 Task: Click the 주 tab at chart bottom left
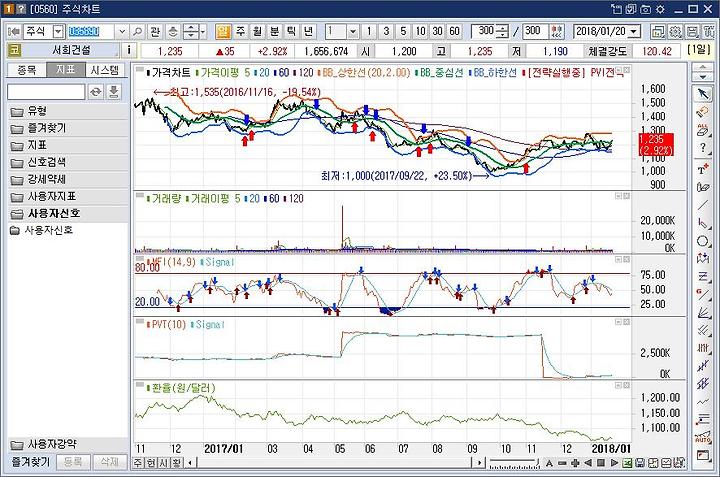(x=139, y=463)
